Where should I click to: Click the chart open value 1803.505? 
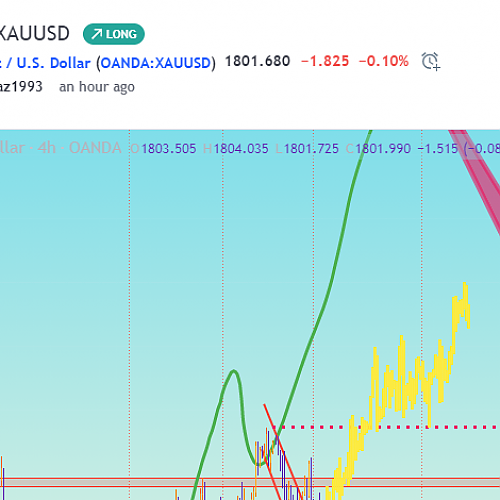tap(169, 149)
